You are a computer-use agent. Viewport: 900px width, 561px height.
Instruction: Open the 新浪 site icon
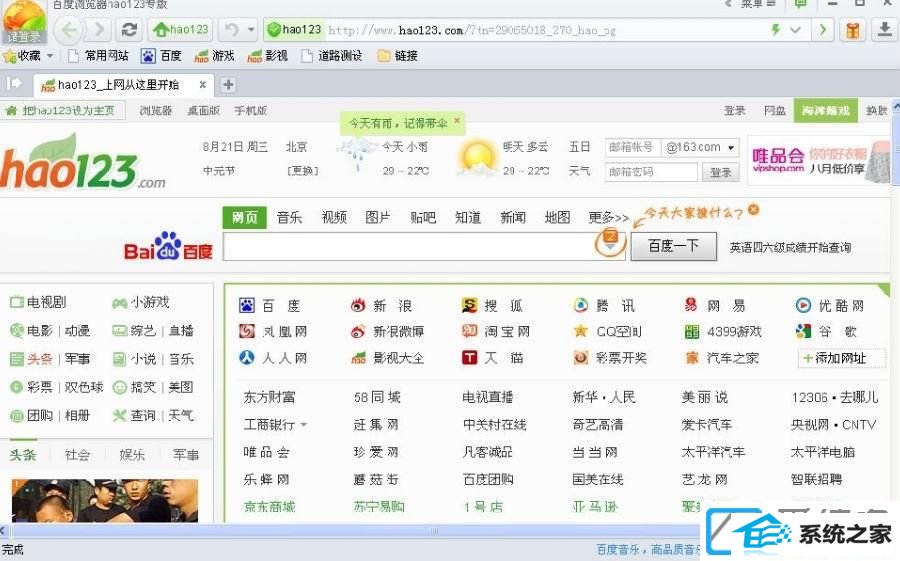358,305
